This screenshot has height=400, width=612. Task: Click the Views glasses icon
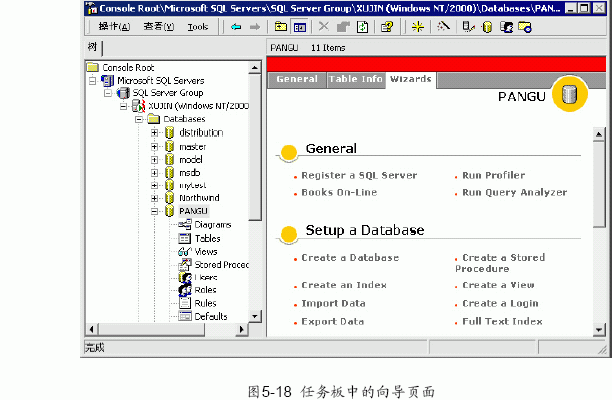[x=185, y=251]
